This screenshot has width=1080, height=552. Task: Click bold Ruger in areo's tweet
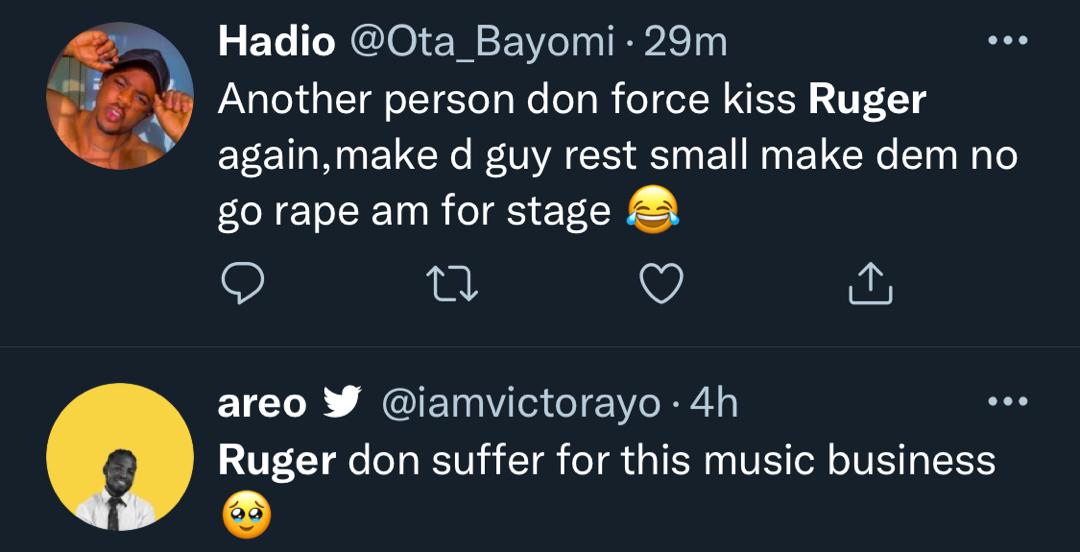(x=277, y=460)
